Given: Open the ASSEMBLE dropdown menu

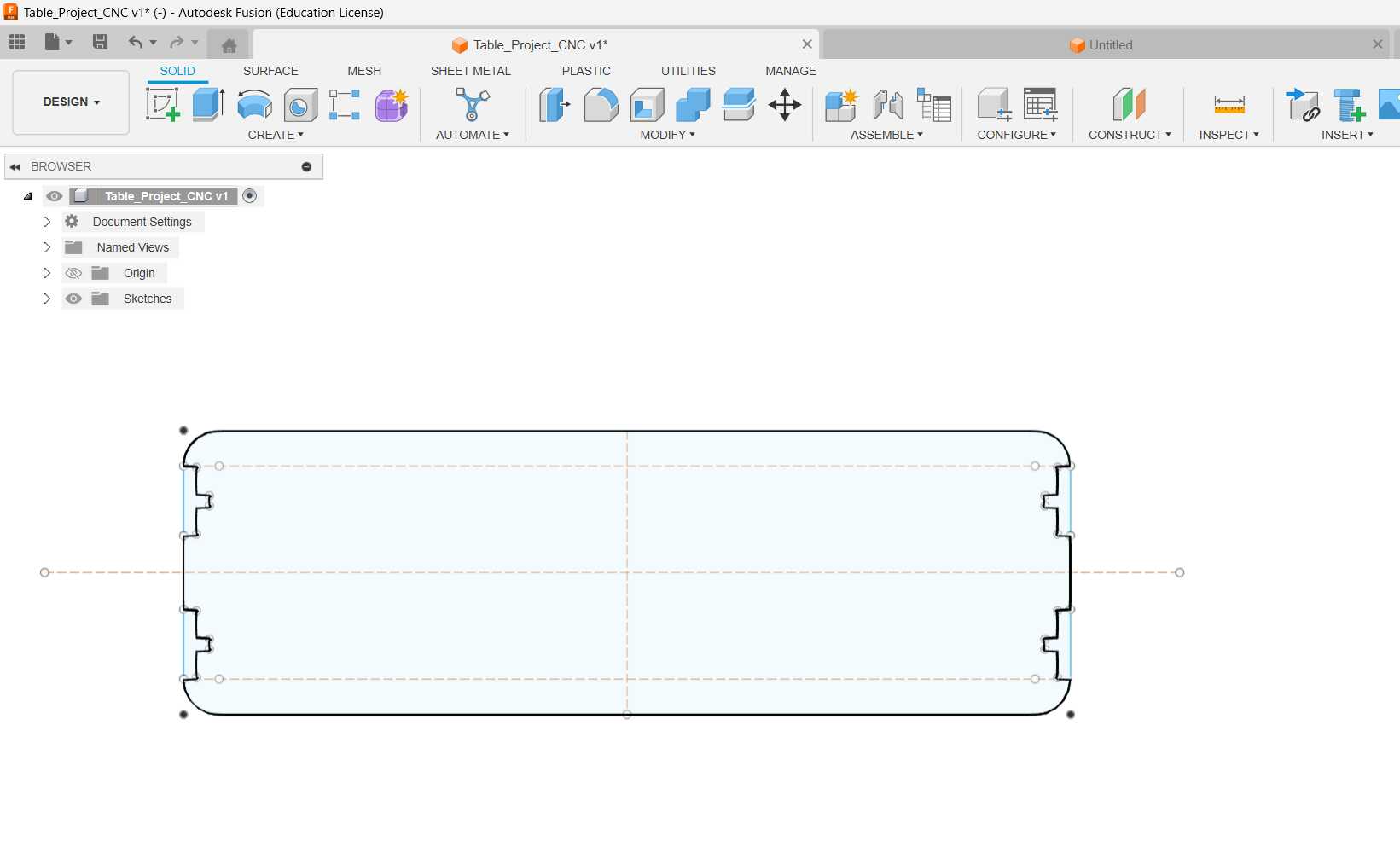Looking at the screenshot, I should click(x=886, y=135).
